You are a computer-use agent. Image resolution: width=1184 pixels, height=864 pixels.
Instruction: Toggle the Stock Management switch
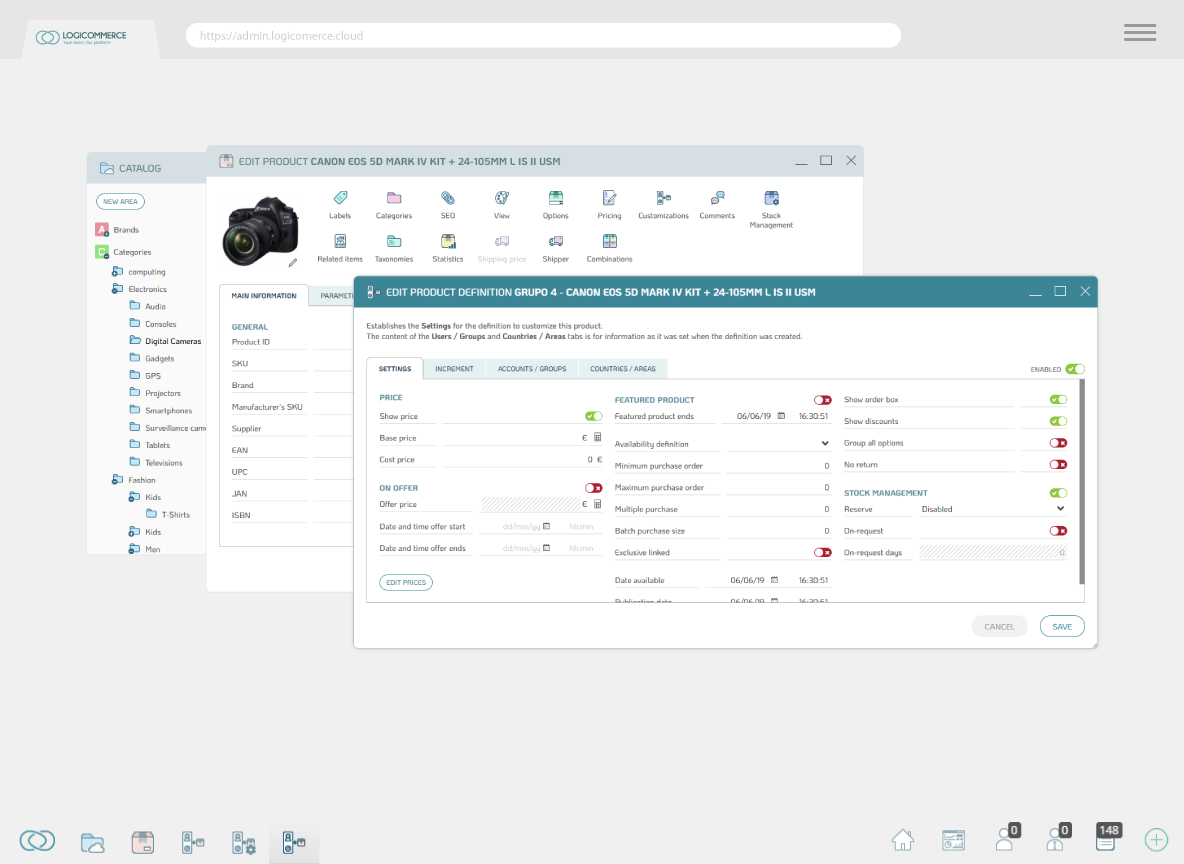point(1058,493)
